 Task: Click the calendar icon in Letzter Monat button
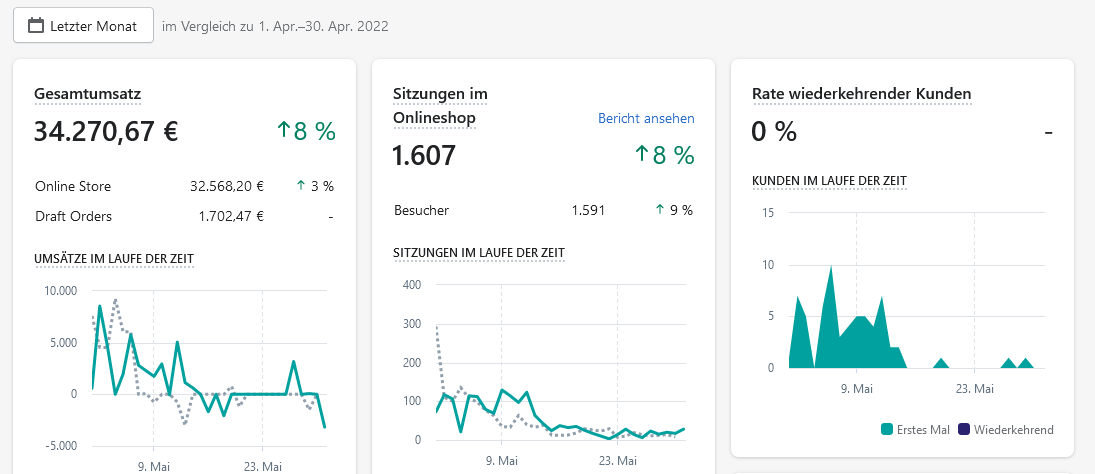click(36, 26)
